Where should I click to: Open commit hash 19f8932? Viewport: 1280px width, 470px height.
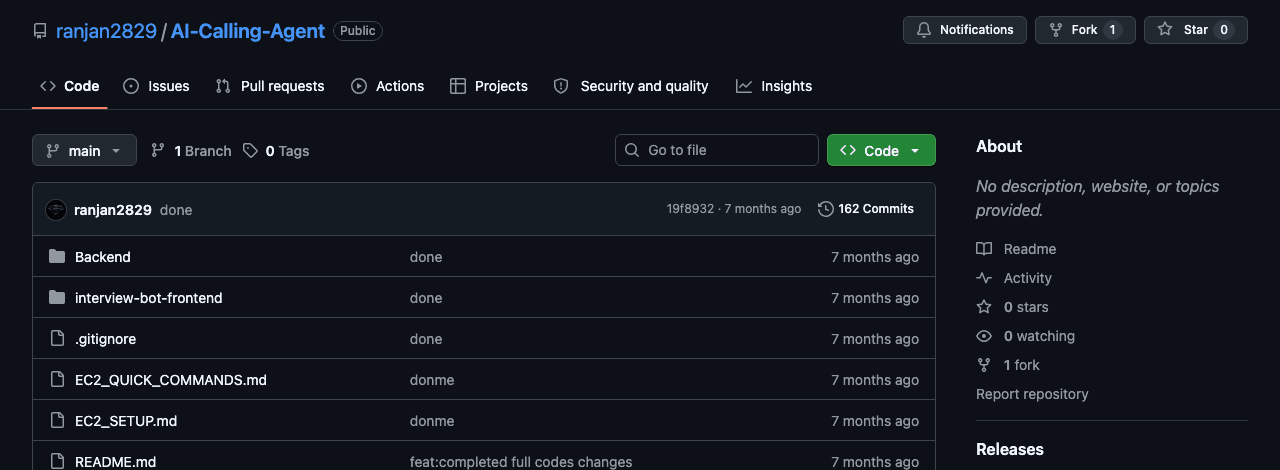point(691,209)
